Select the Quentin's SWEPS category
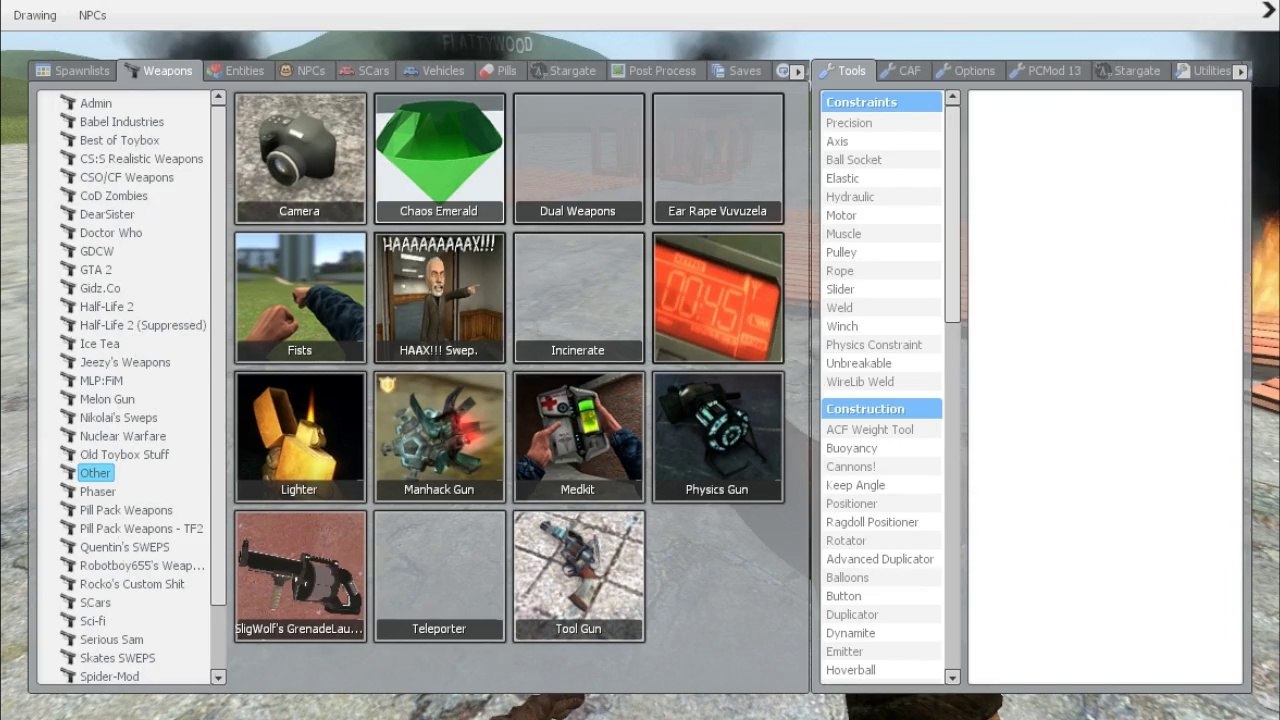1280x720 pixels. [x=124, y=547]
